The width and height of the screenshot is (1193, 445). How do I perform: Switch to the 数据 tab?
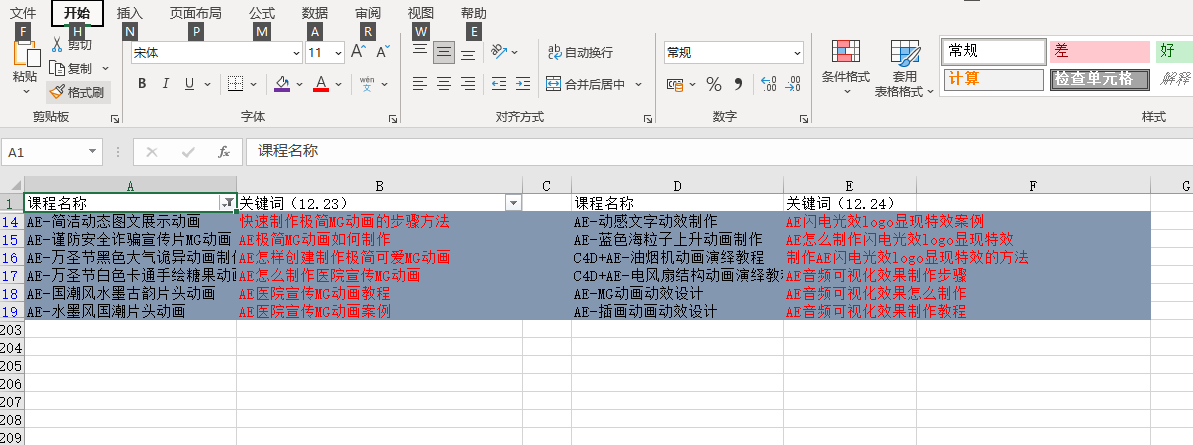[315, 13]
